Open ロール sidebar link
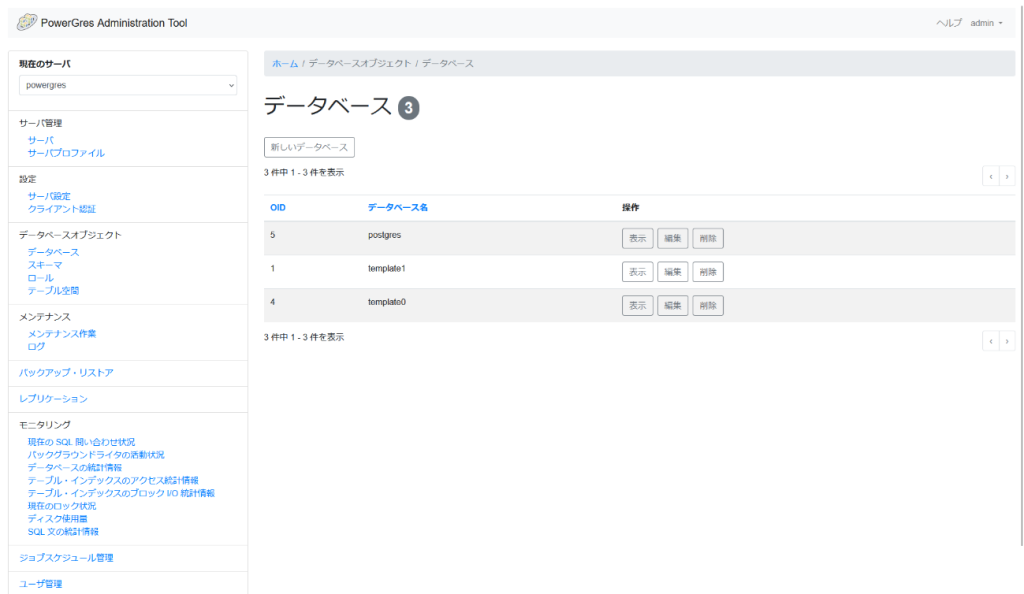Screen dimensions: 1024x594 (40, 278)
